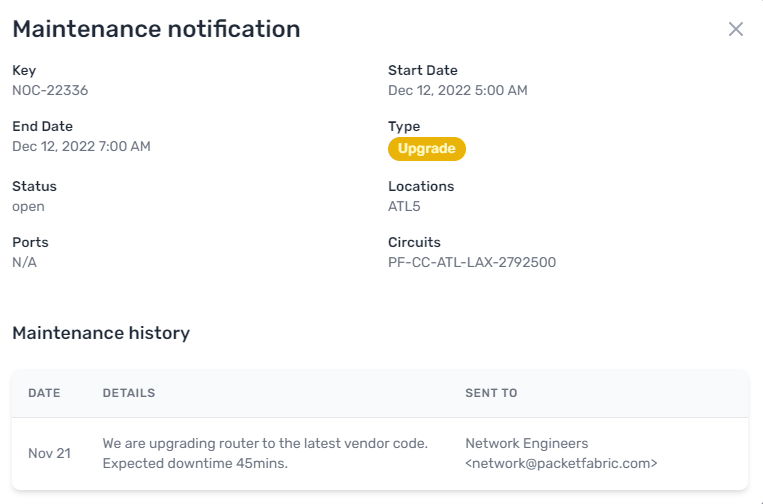The height and width of the screenshot is (504, 763).
Task: Click the network@packetfabric.com email address
Action: [561, 463]
